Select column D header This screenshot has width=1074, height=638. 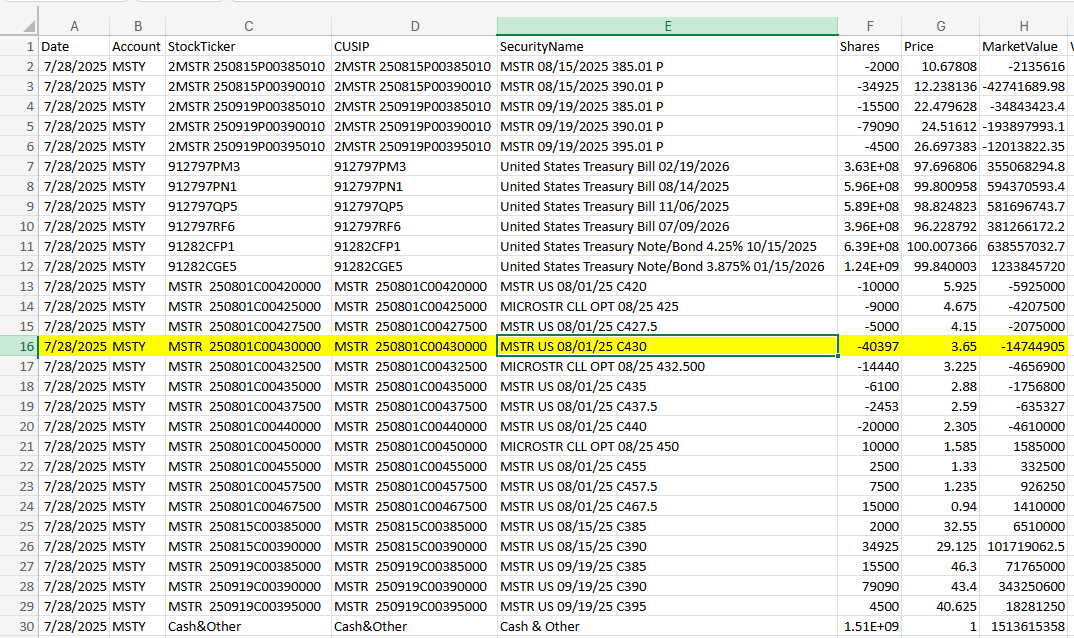[x=414, y=26]
